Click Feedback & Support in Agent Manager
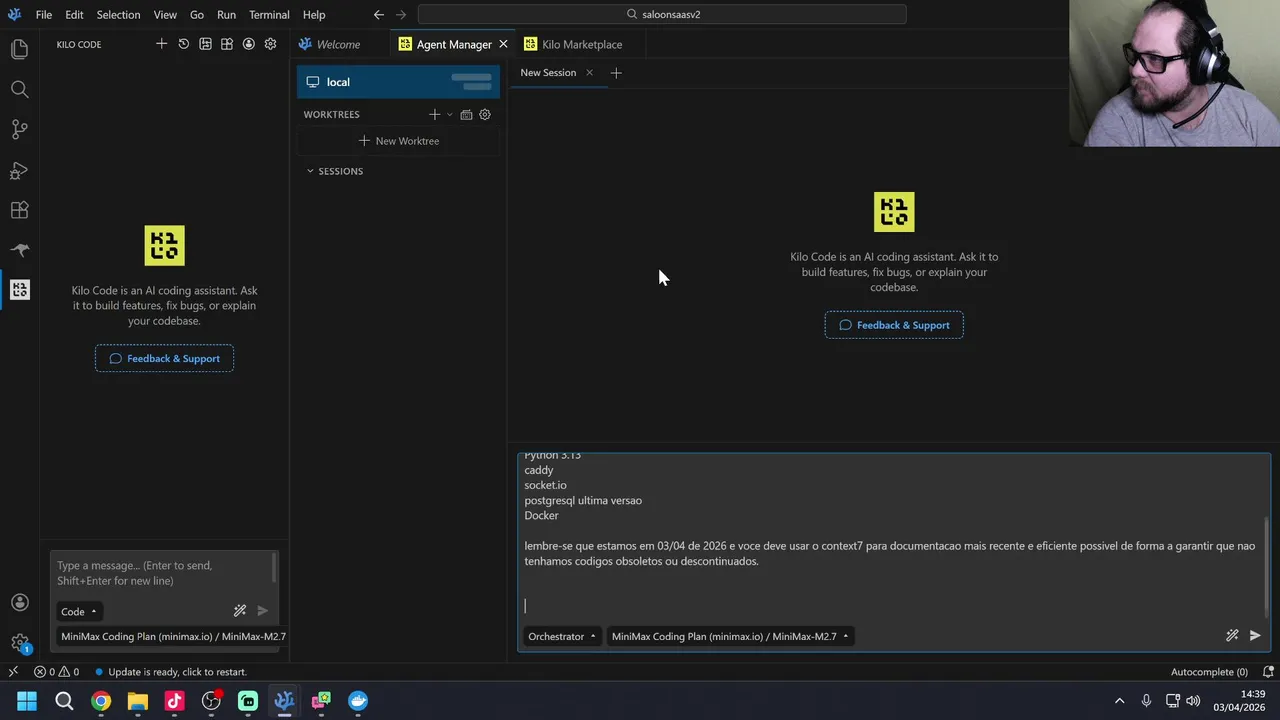1280x720 pixels. pyautogui.click(x=894, y=325)
